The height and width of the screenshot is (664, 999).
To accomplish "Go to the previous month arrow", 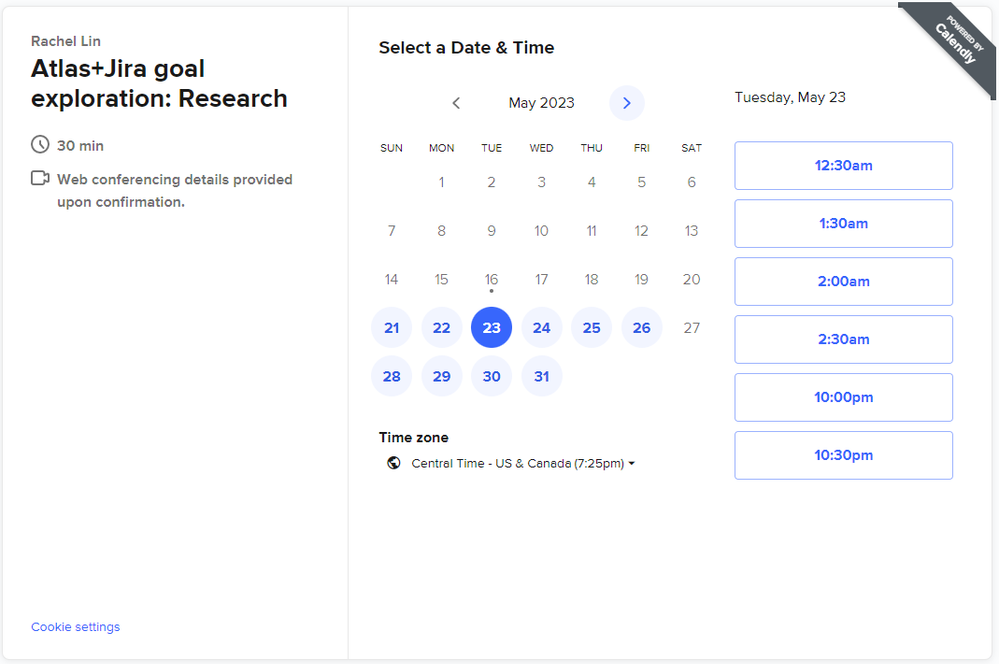I will [456, 103].
